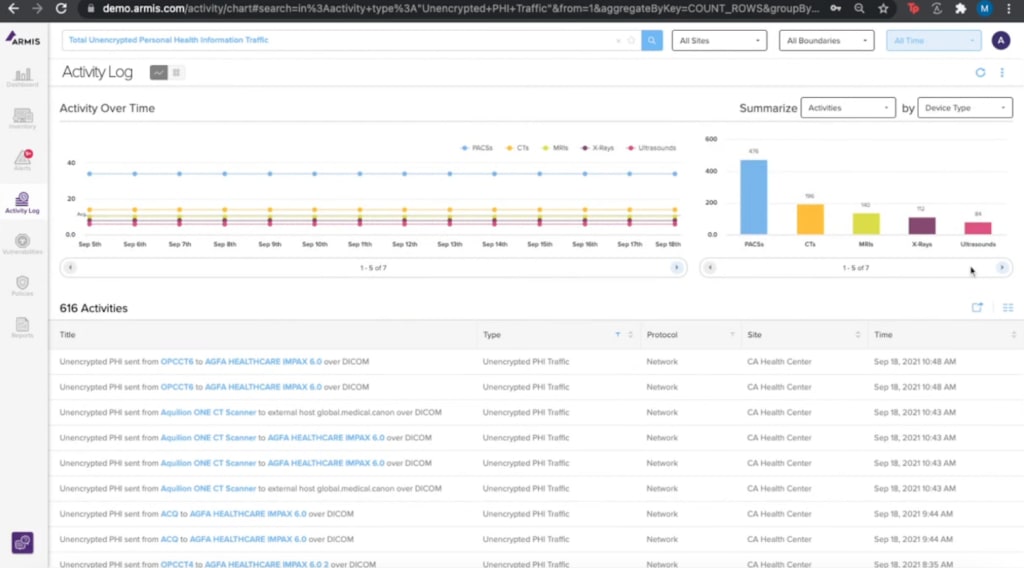Open Aquilion ONE CT Scanner link in third row
The image size is (1024, 568).
(208, 413)
